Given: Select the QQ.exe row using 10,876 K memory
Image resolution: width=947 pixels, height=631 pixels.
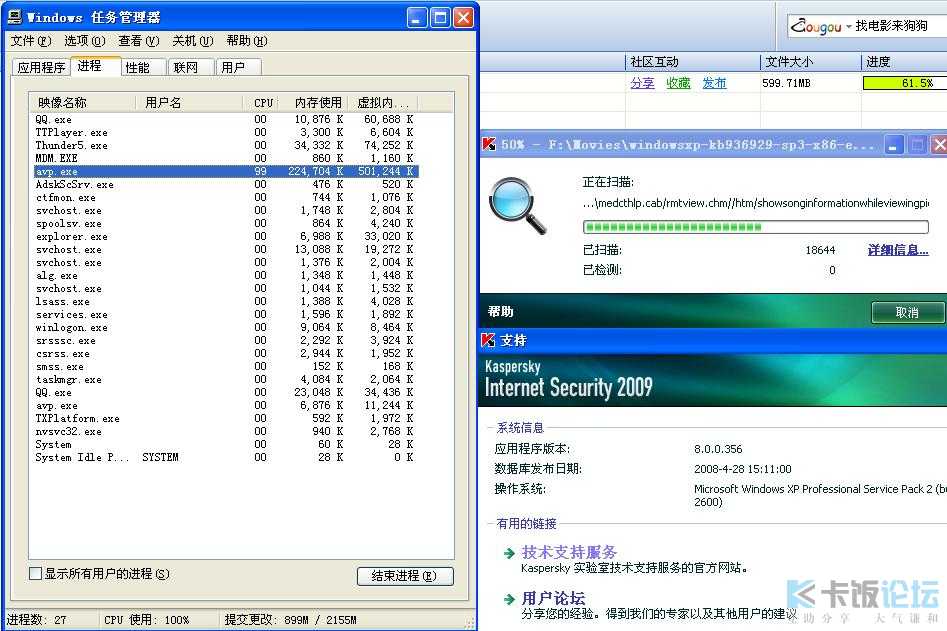Looking at the screenshot, I should click(225, 120).
